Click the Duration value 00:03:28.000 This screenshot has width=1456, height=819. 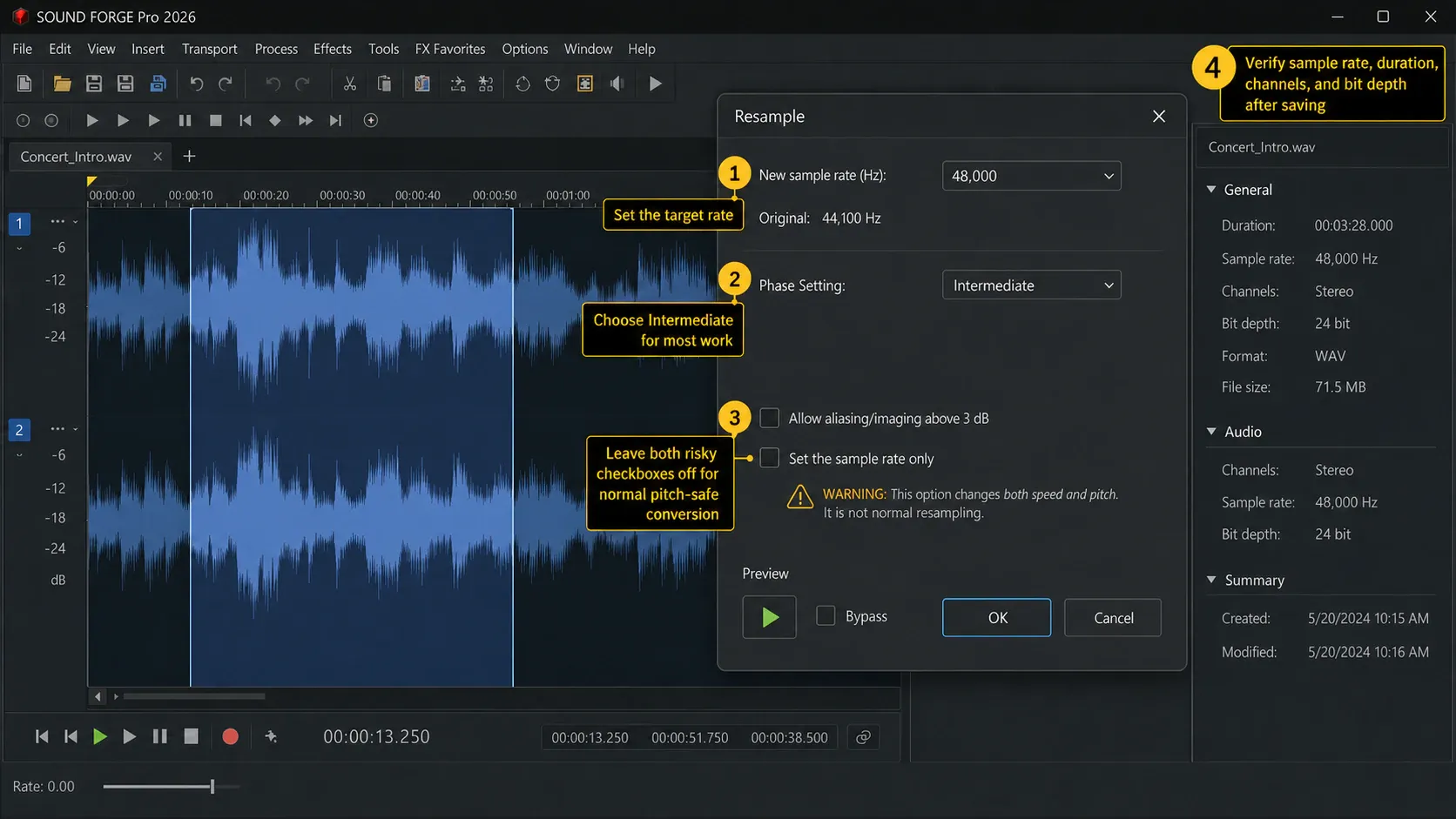[1354, 225]
